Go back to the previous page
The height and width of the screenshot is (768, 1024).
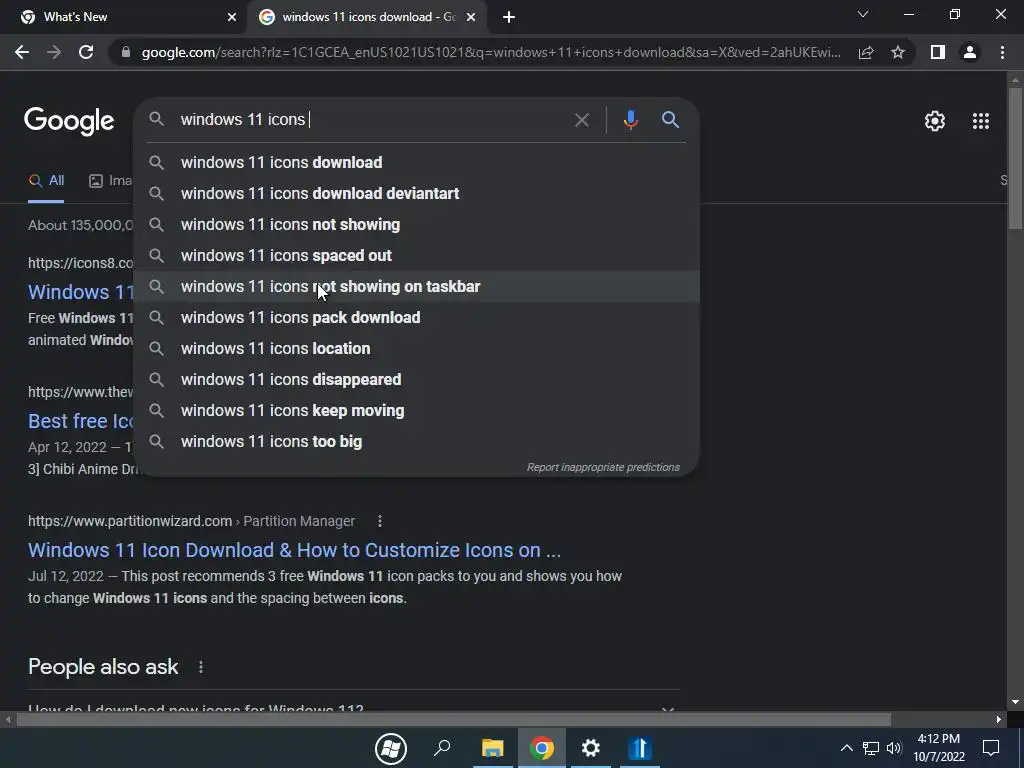[22, 52]
